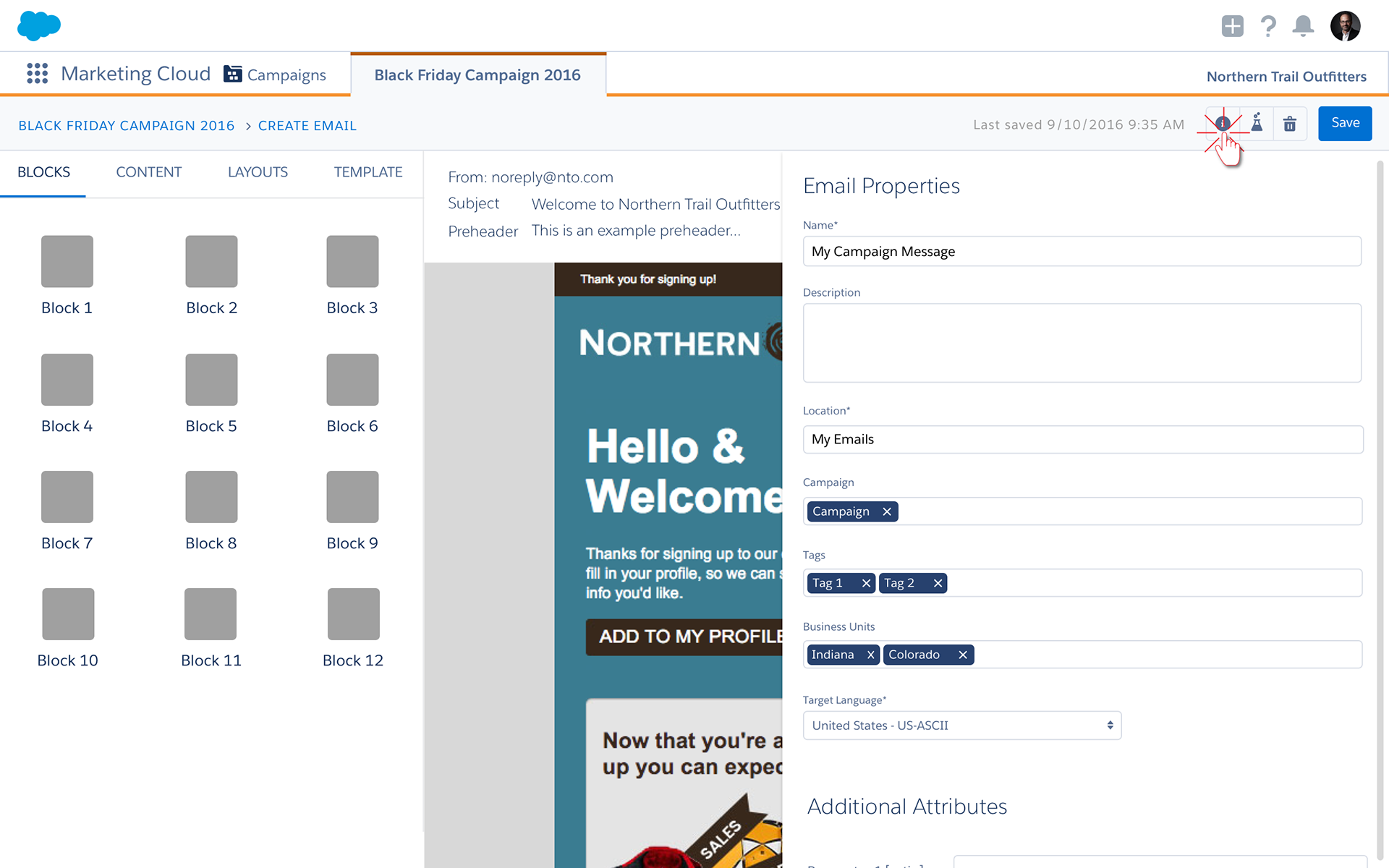Select the Block 9 icon
This screenshot has height=868, width=1389.
[x=352, y=497]
